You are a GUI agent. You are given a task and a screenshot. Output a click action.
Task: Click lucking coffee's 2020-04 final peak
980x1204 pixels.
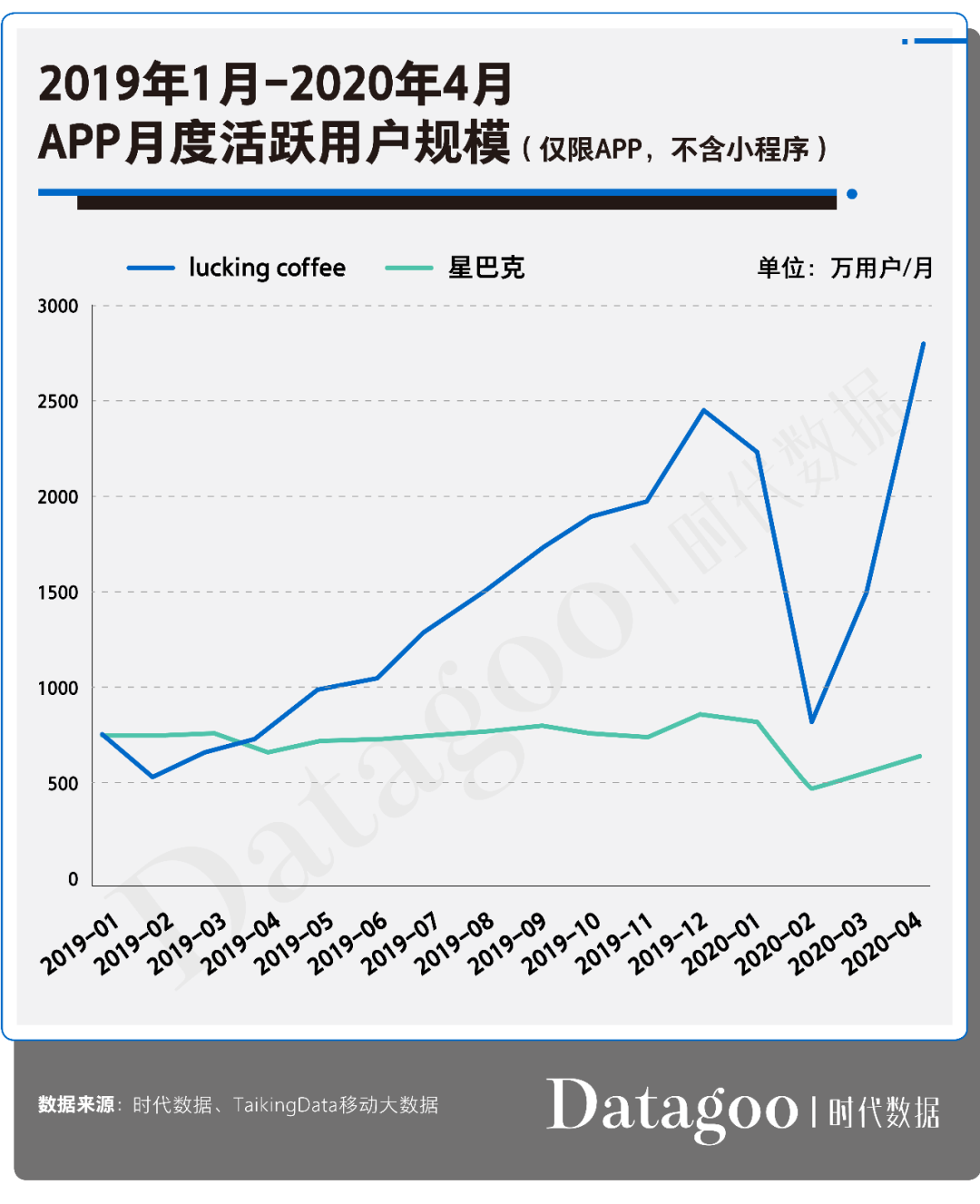(923, 344)
